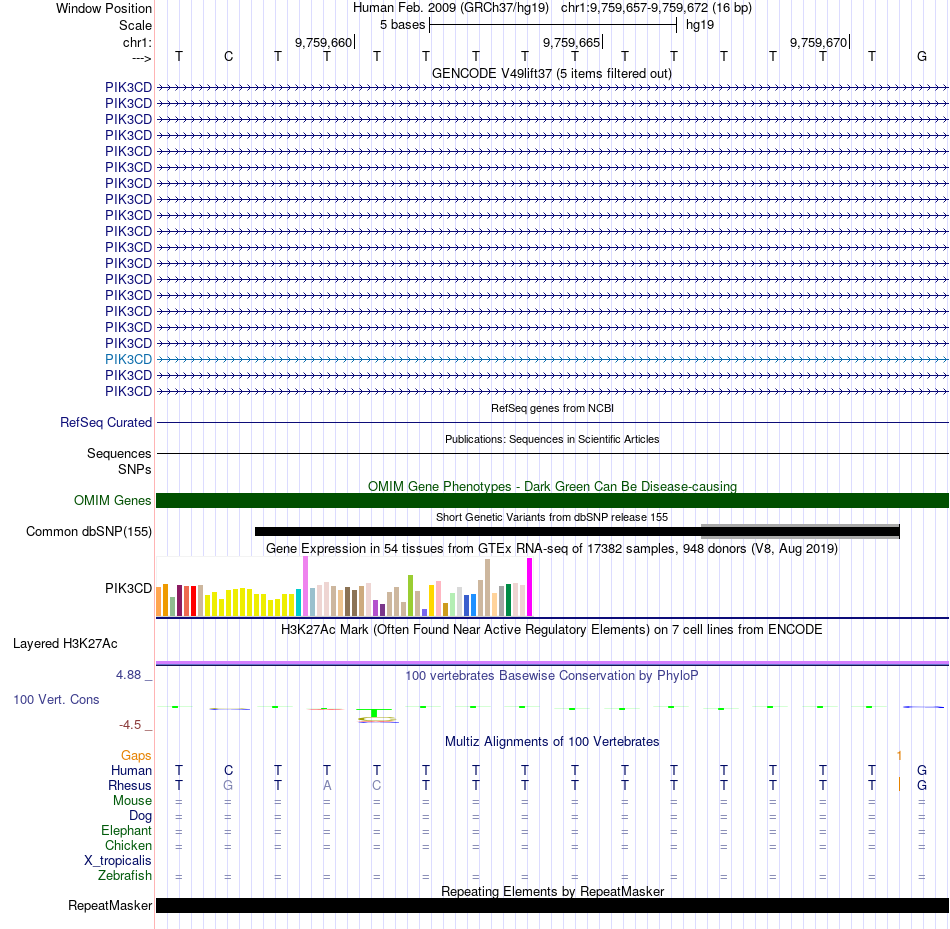Click the PhyloP sequence logo peak

[376, 715]
